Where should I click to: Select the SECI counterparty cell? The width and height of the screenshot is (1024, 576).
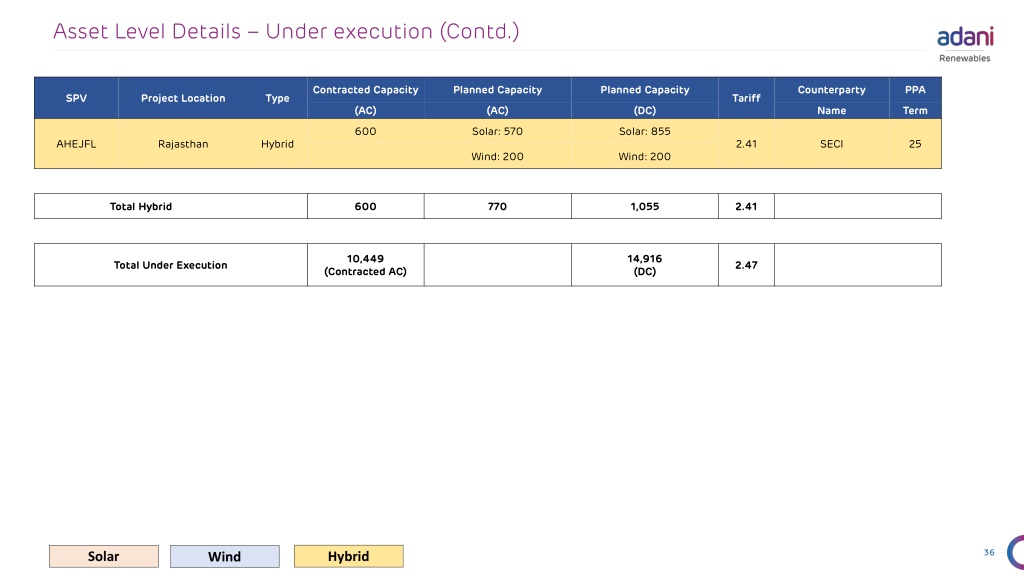coord(831,144)
